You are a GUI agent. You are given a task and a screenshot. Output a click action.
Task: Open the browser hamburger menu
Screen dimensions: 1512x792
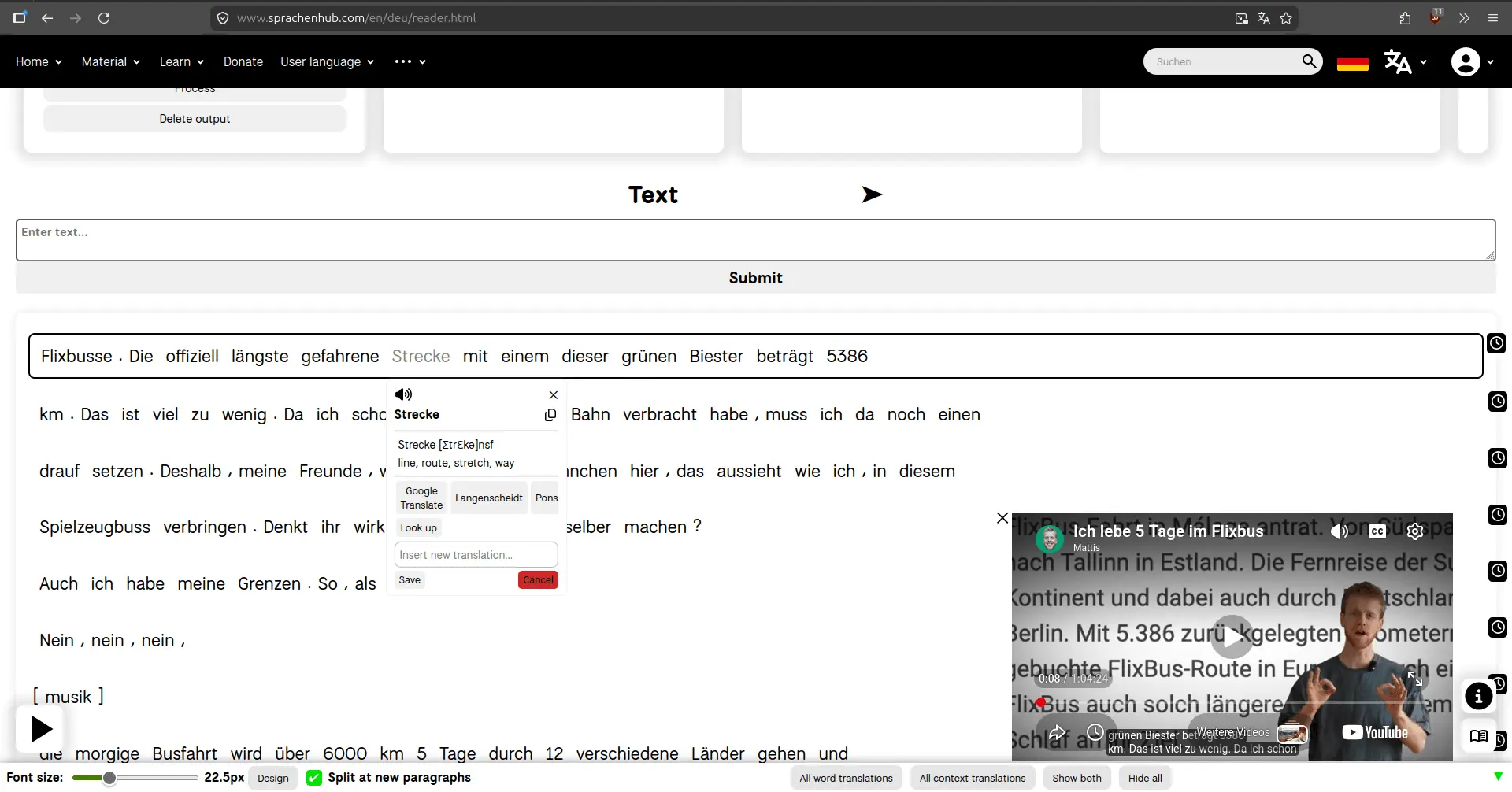pyautogui.click(x=1492, y=18)
